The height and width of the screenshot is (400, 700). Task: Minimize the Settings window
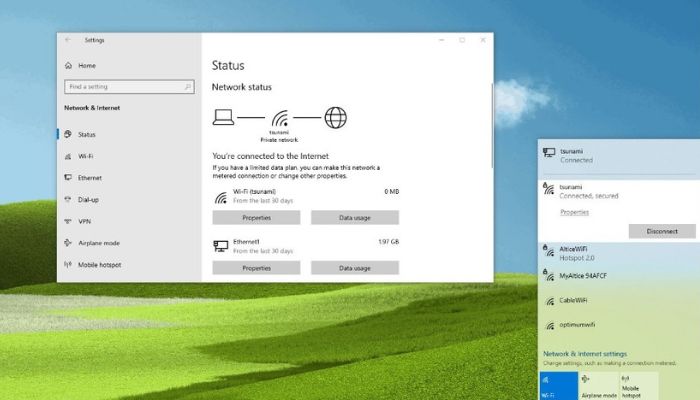[442, 40]
